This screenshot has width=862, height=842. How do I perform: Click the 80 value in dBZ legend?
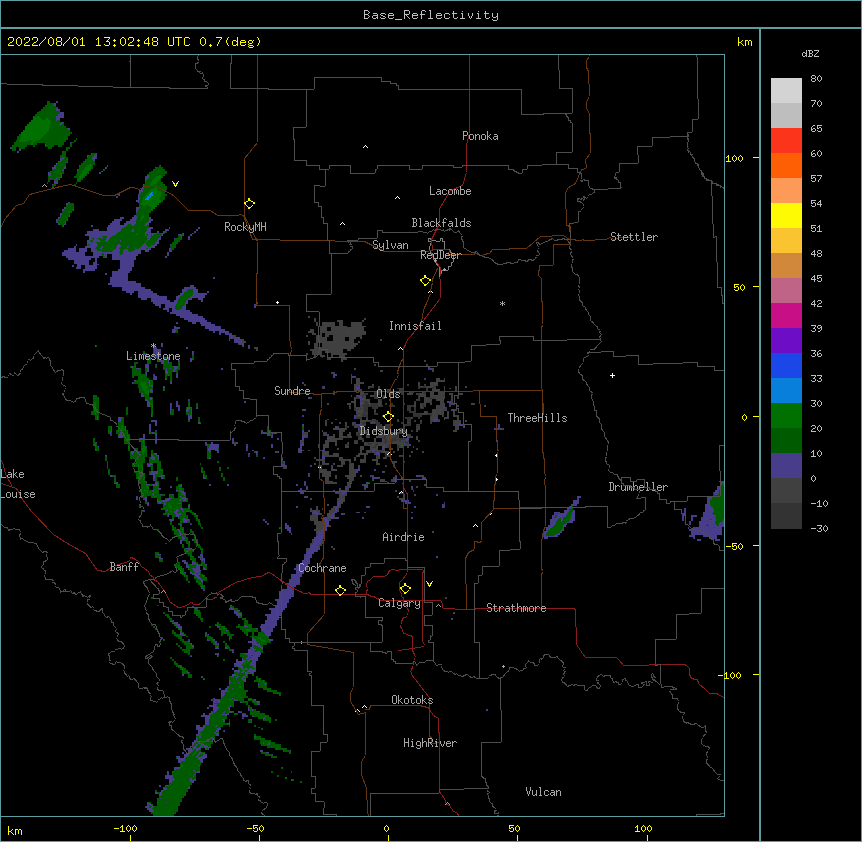pyautogui.click(x=816, y=79)
